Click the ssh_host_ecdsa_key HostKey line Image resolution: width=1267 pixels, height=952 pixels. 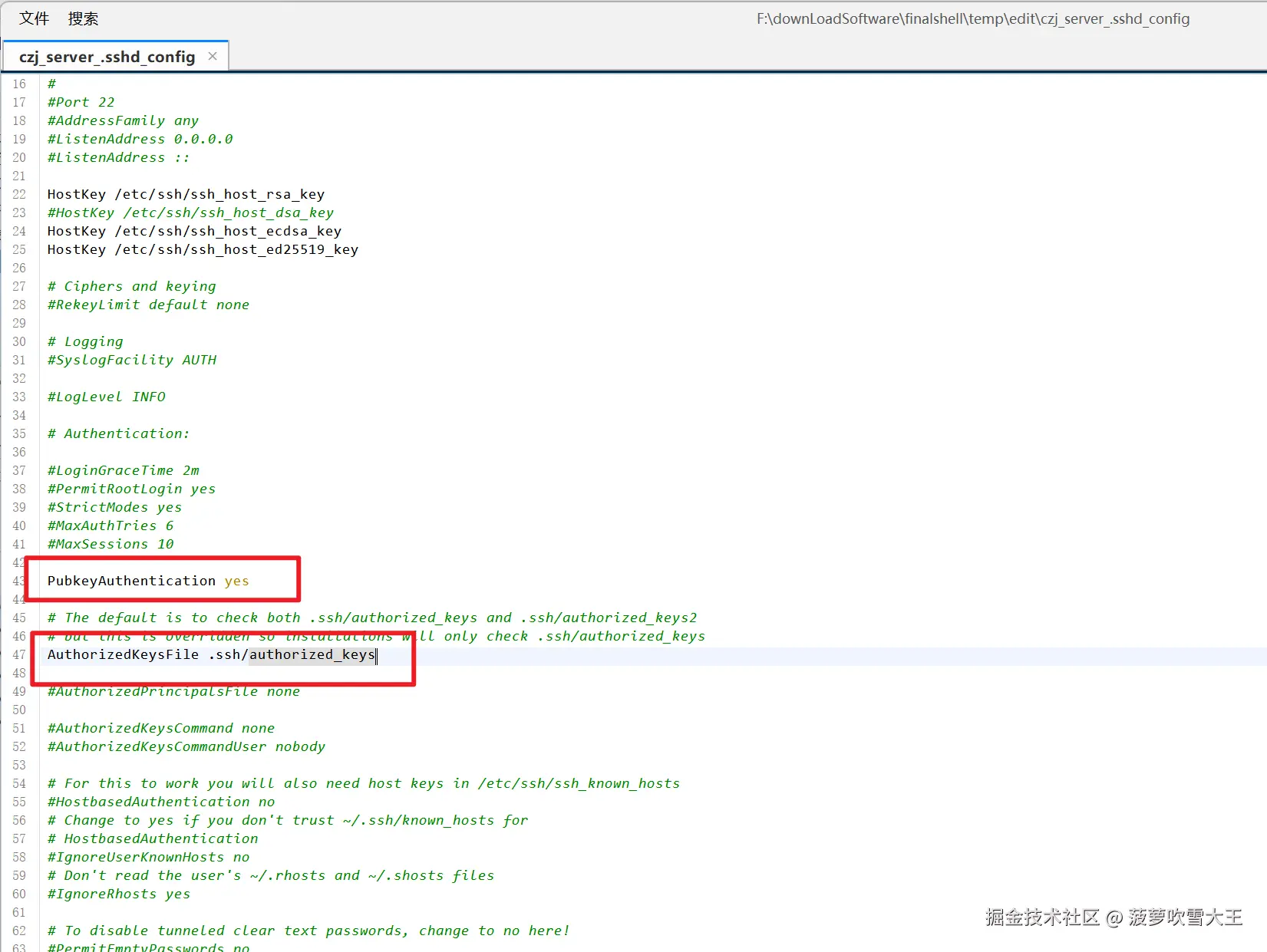[x=194, y=231]
